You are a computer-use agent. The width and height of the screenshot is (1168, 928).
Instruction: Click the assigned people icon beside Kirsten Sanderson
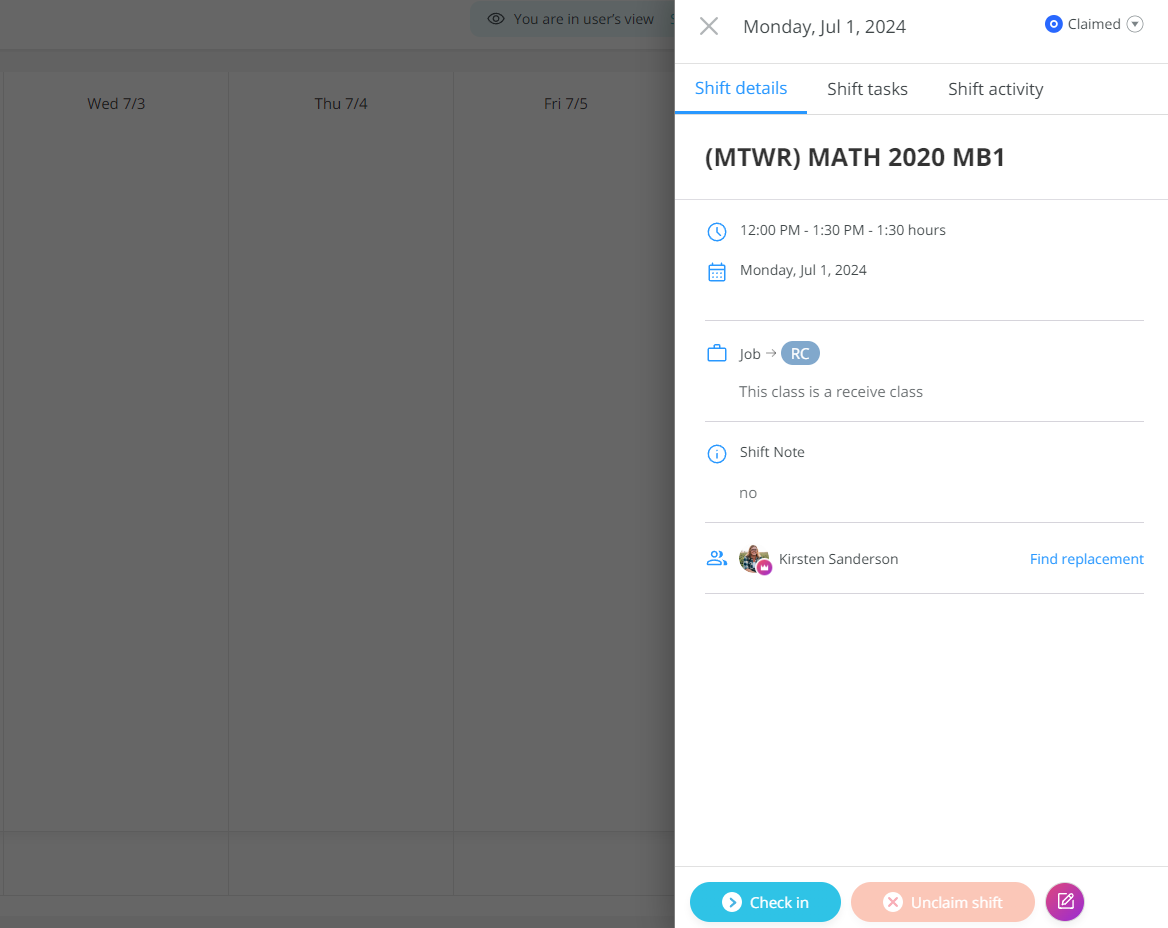716,558
